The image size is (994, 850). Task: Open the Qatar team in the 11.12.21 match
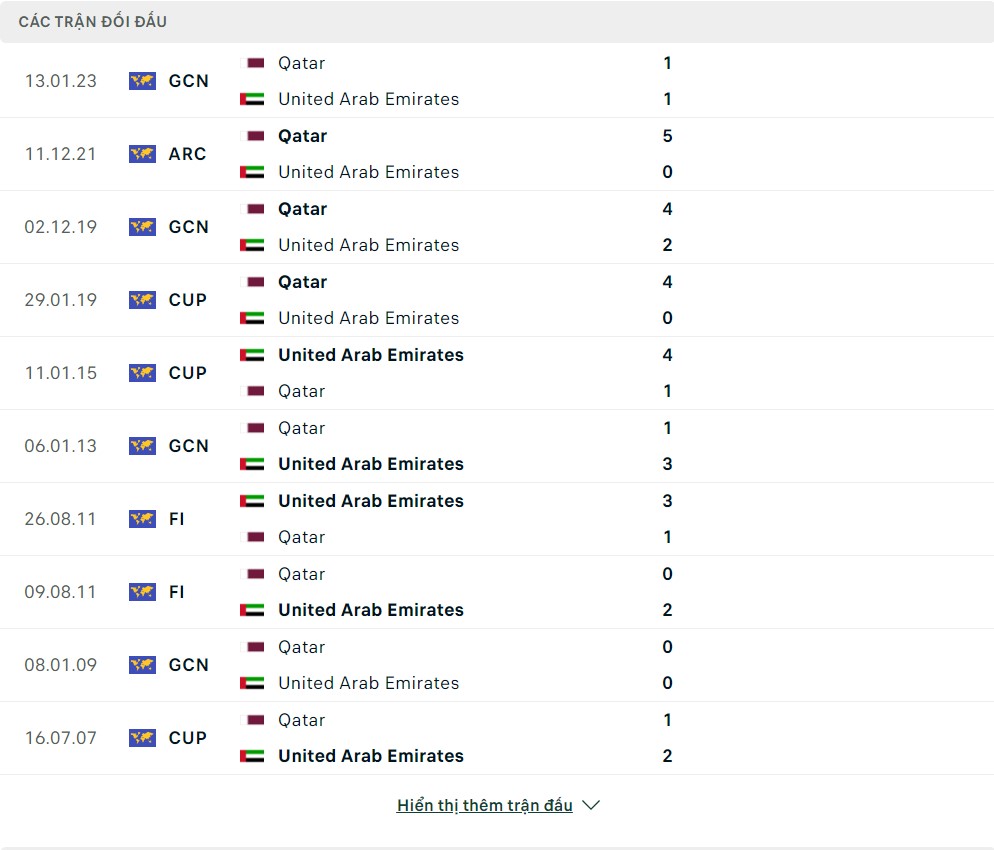(x=302, y=136)
